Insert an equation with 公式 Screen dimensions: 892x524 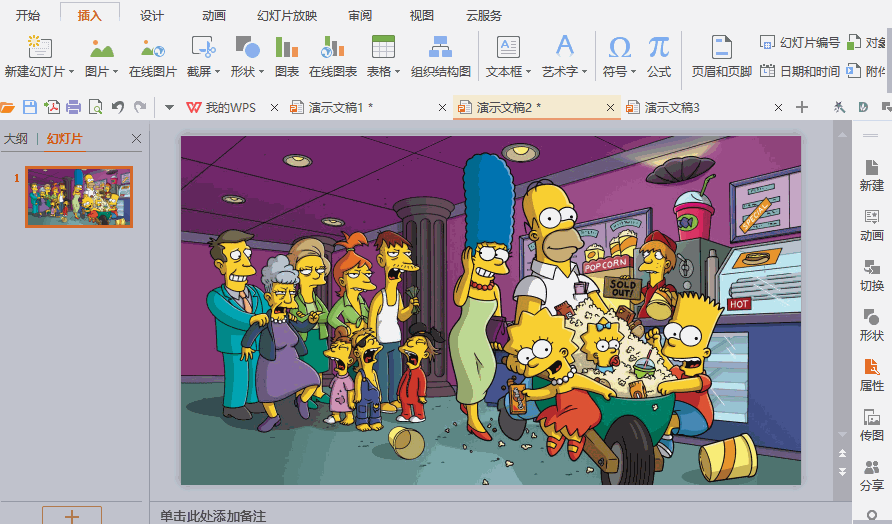click(x=659, y=47)
